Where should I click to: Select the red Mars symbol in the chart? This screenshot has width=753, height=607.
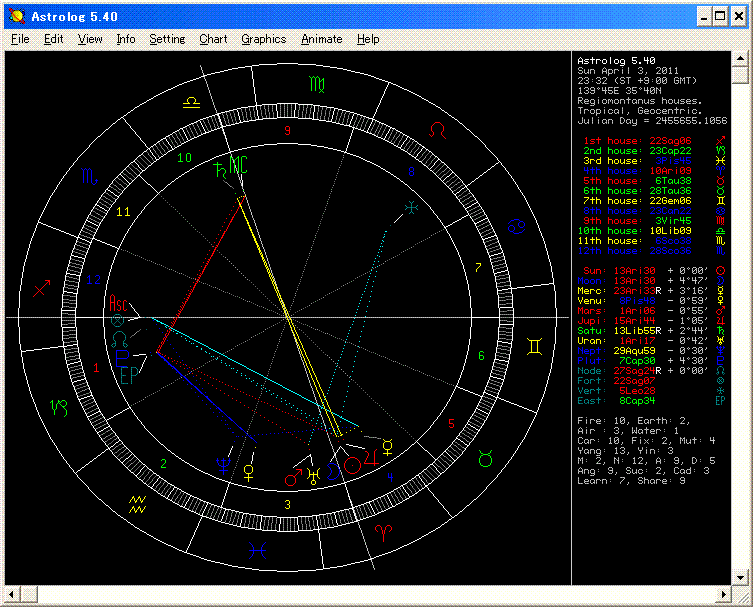295,477
